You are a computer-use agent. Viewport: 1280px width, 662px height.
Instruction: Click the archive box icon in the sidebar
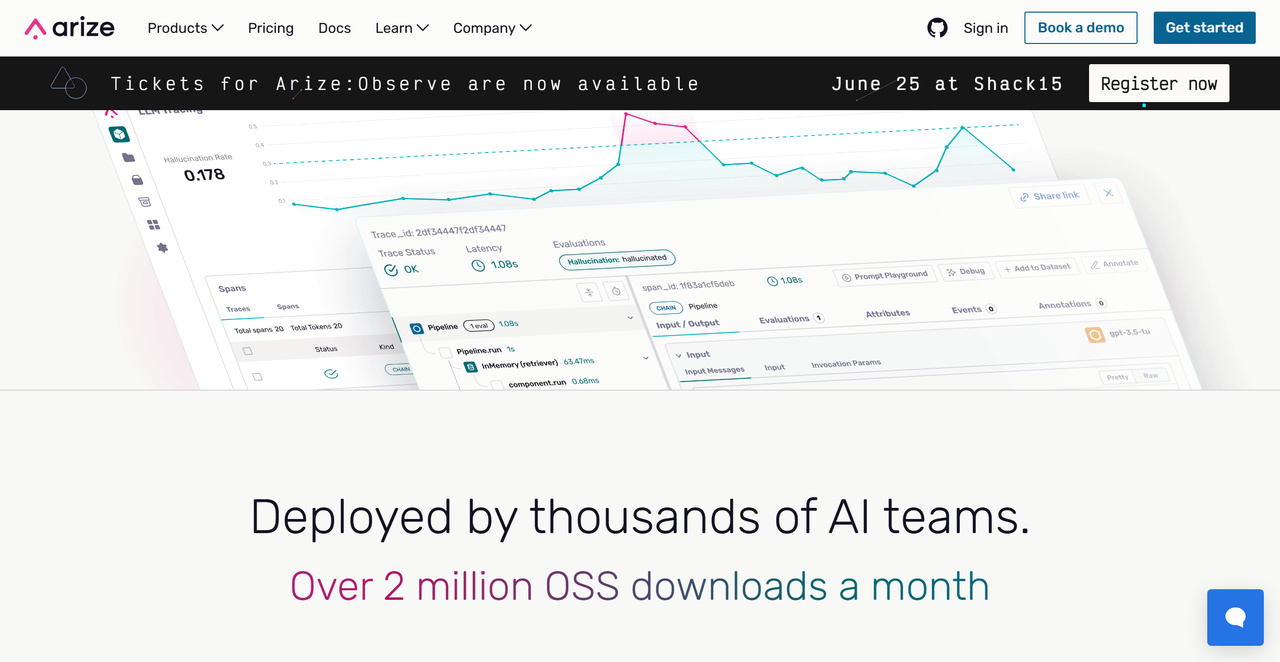[144, 202]
